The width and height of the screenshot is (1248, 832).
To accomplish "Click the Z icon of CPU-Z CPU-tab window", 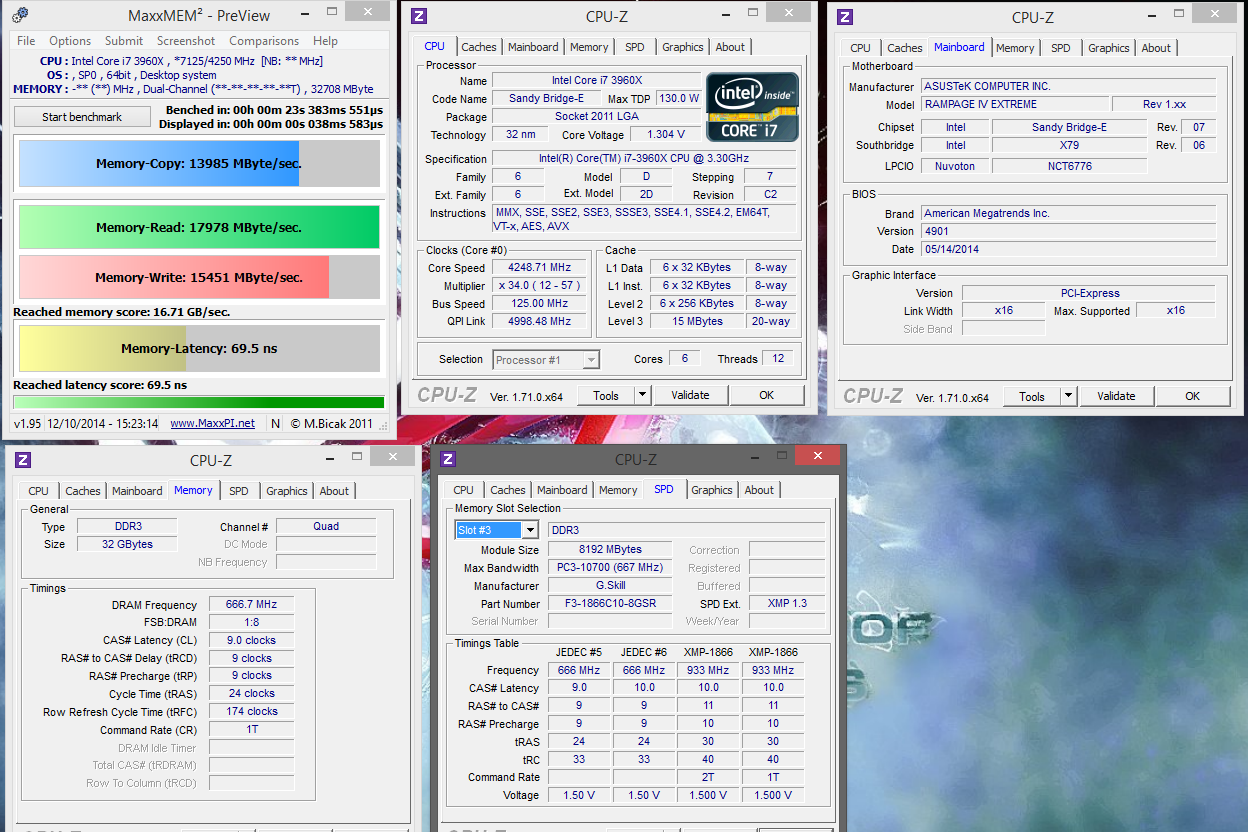I will [x=419, y=16].
